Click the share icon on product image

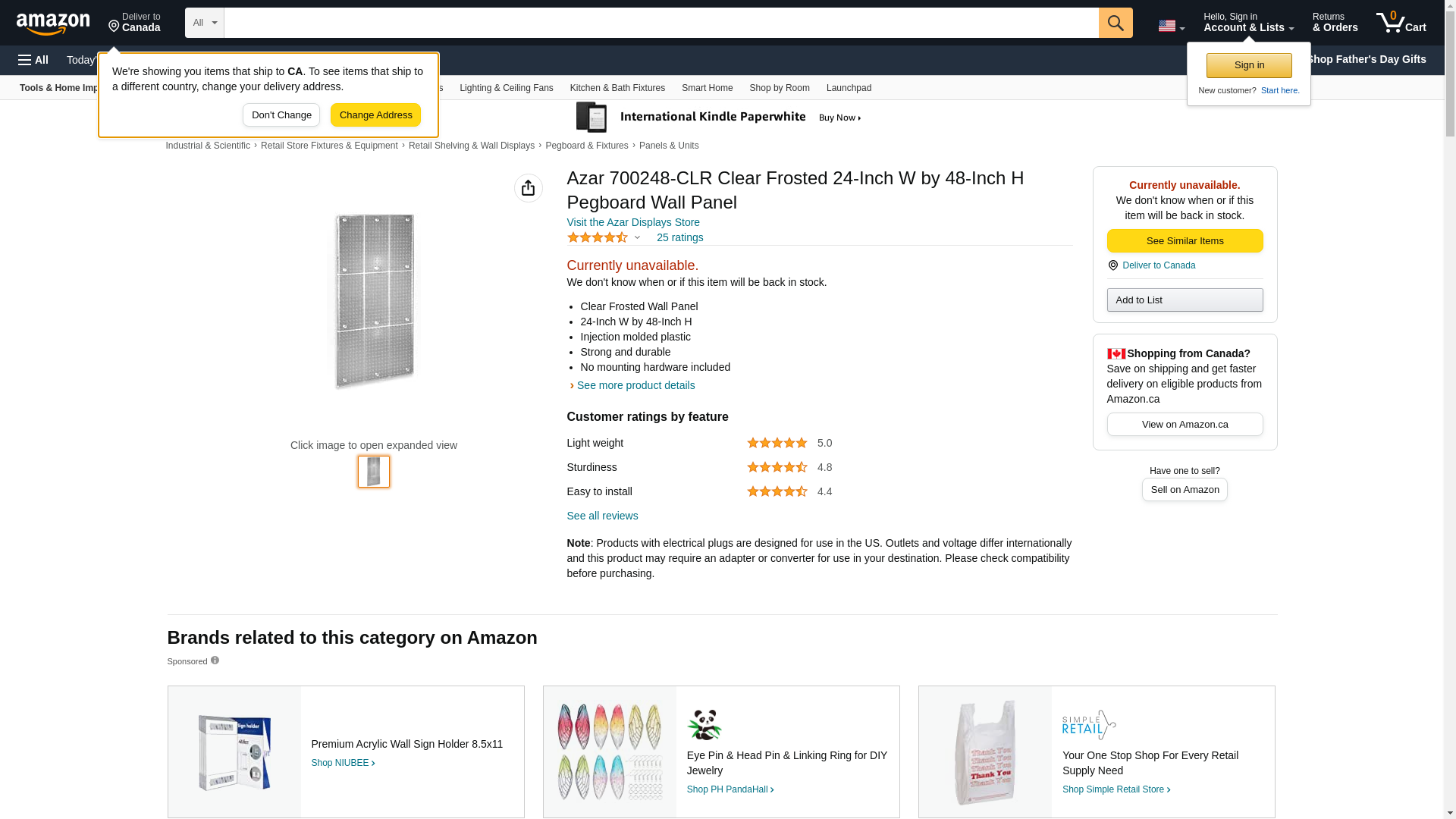tap(528, 188)
